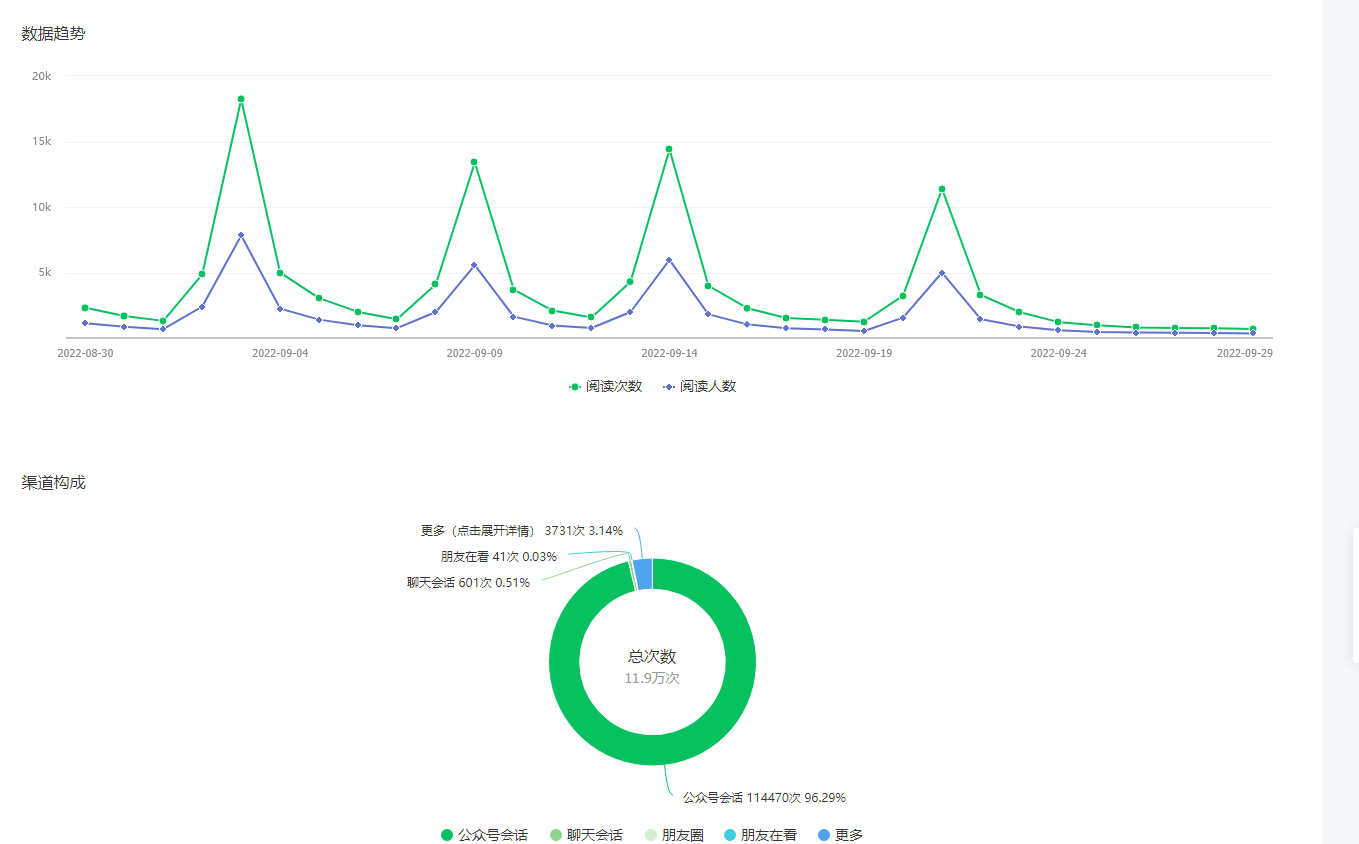The image size is (1359, 844).
Task: Click the 2022-09-14 x-axis date label
Action: (x=669, y=353)
